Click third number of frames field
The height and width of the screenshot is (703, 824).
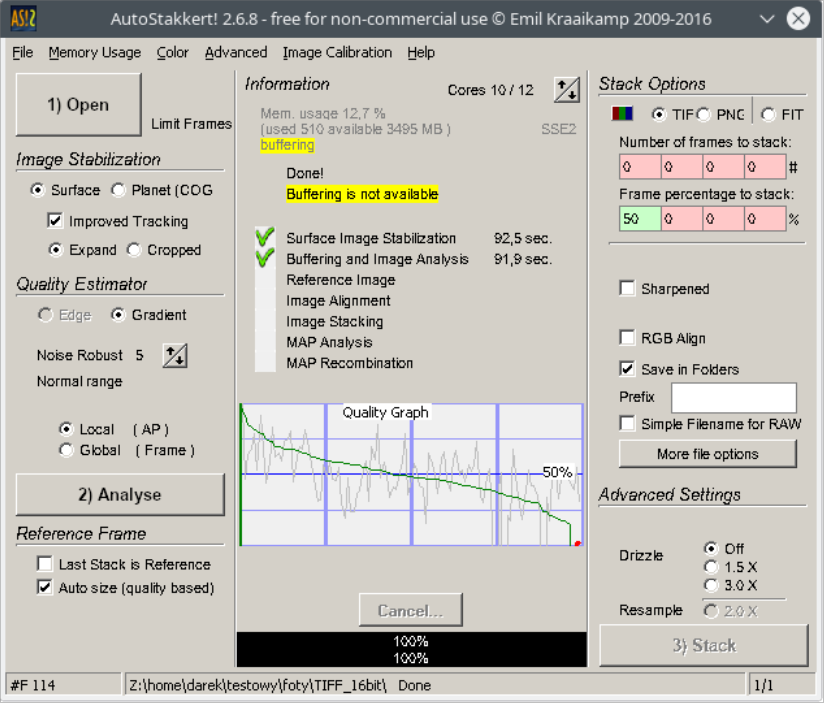tap(723, 167)
